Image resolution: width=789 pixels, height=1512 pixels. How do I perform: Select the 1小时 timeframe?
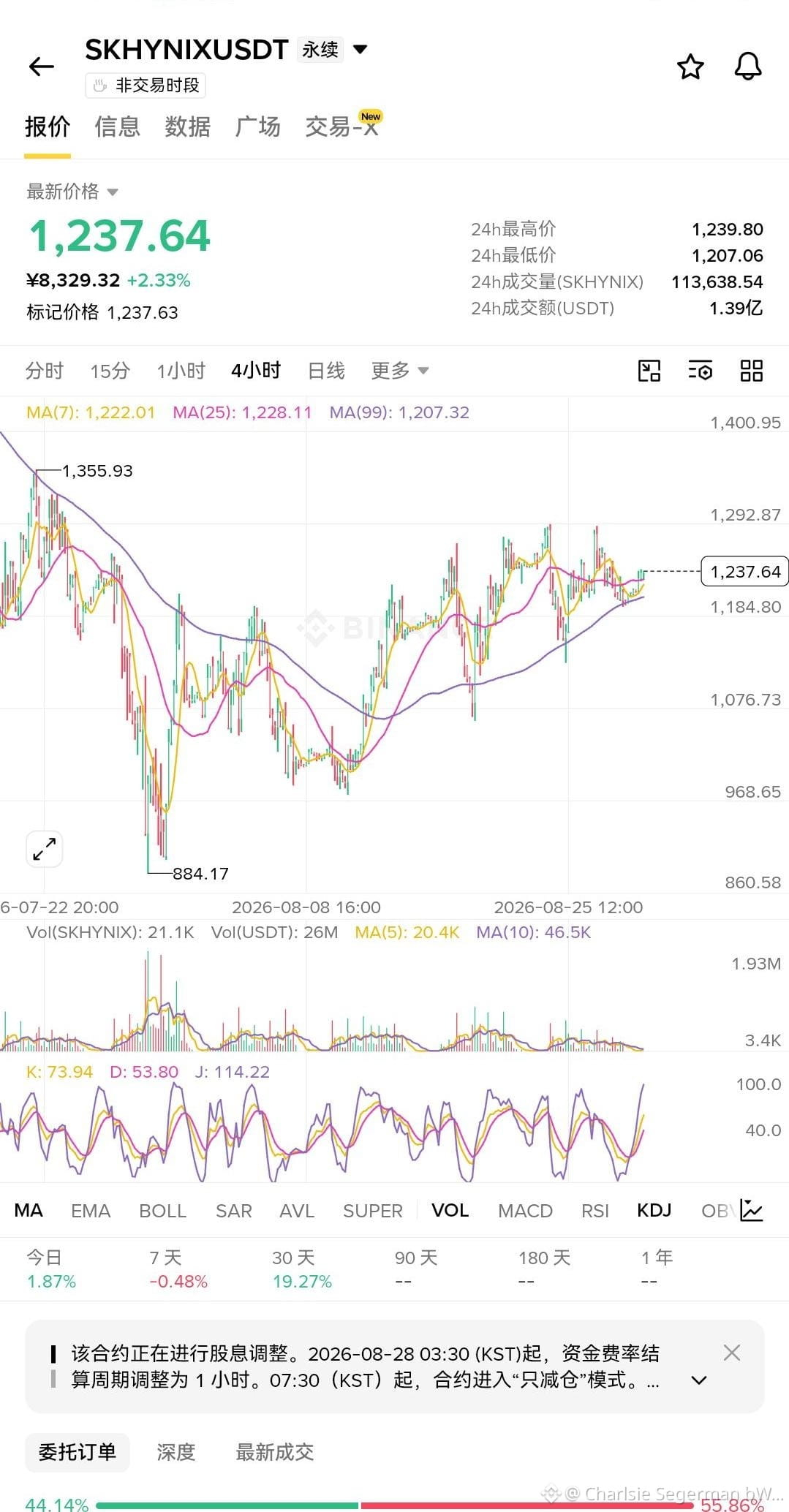(181, 371)
